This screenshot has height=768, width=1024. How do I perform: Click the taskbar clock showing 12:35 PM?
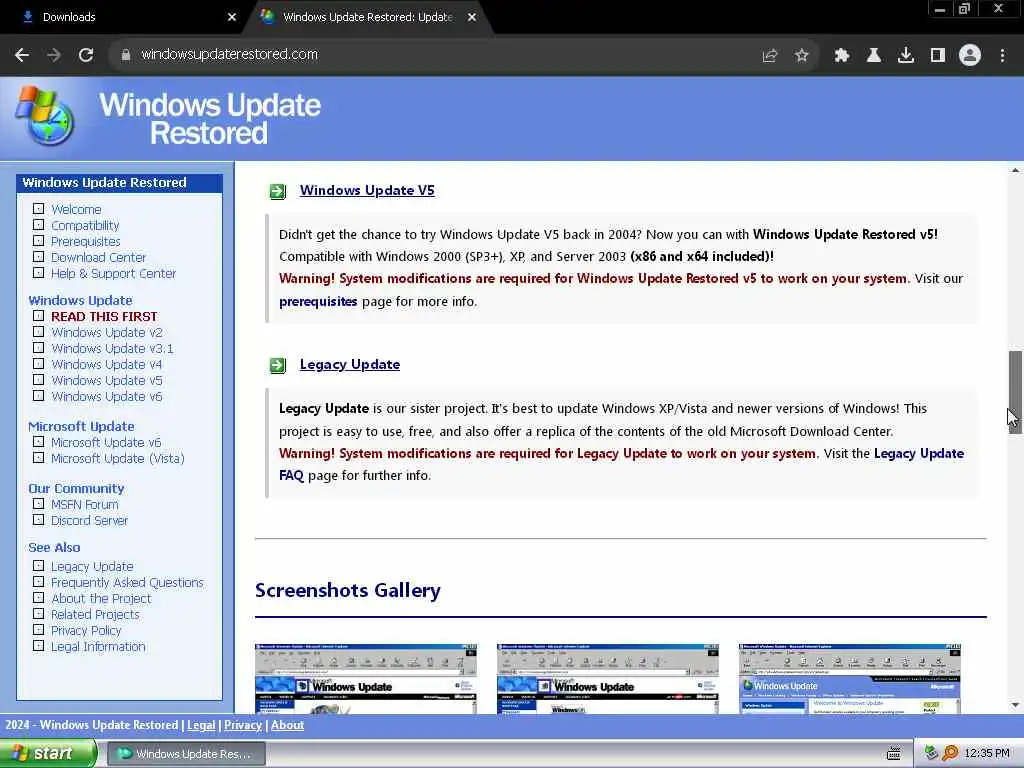tap(987, 754)
